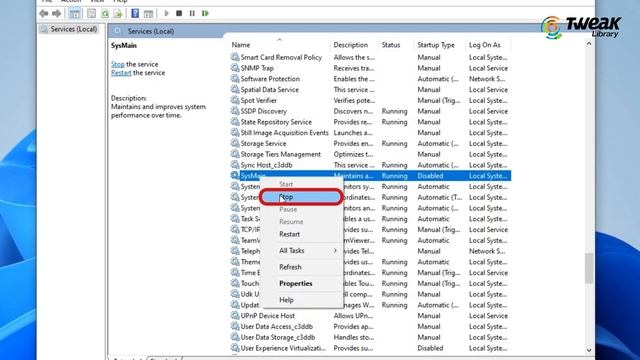Select the Spatial Data Service row
This screenshot has height=360, width=640.
[370, 89]
